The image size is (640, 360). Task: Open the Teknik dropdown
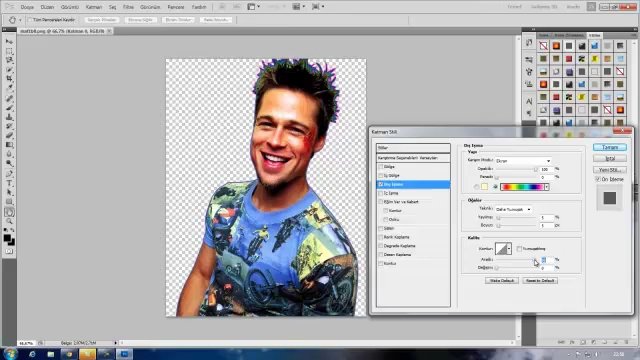point(513,209)
